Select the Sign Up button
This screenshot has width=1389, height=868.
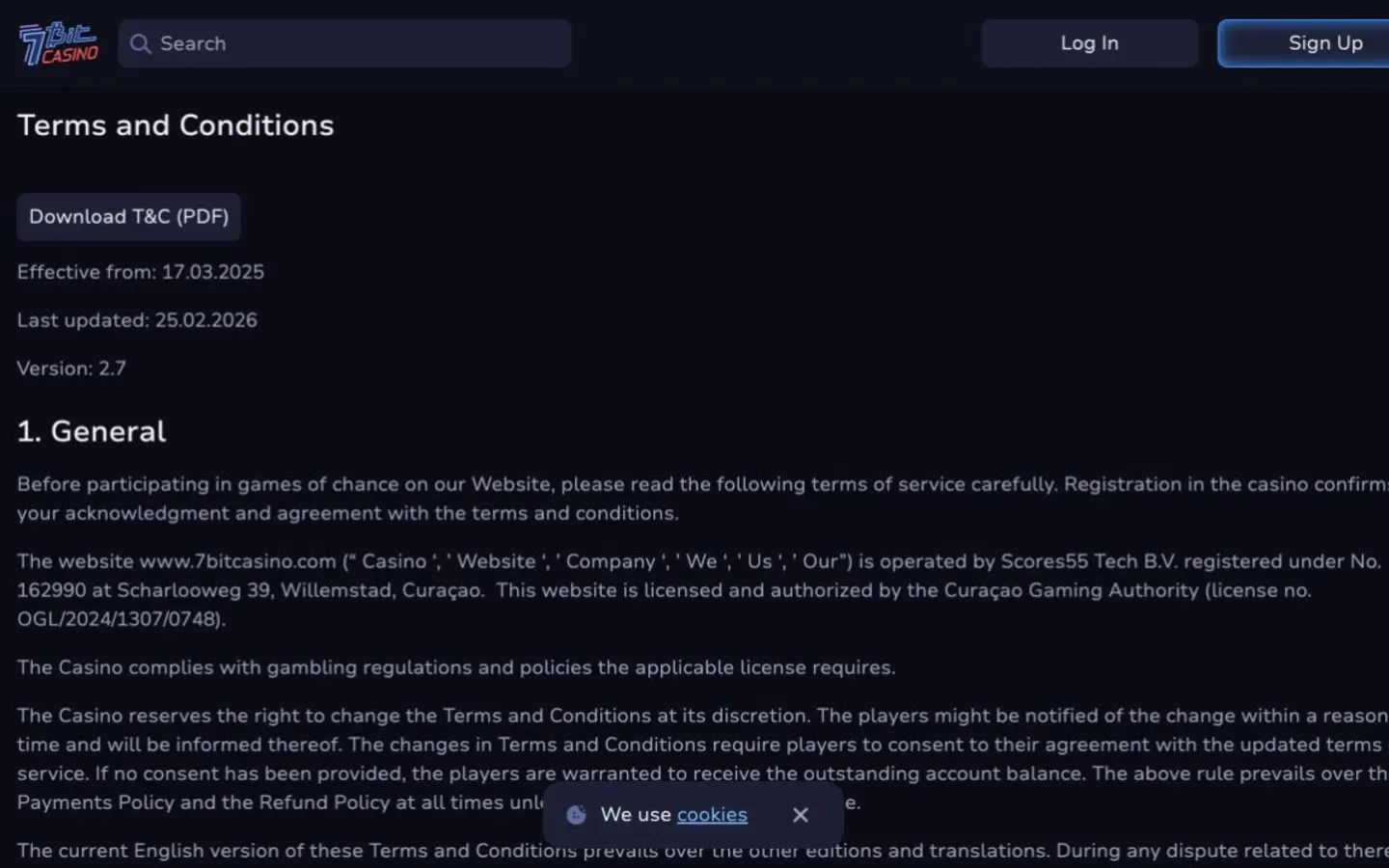1304,43
